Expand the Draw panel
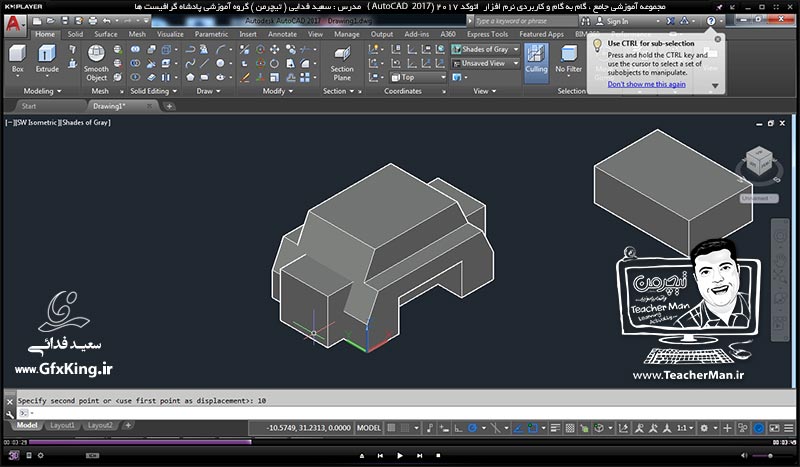Screen dimensions: 800x467 (x=209, y=91)
